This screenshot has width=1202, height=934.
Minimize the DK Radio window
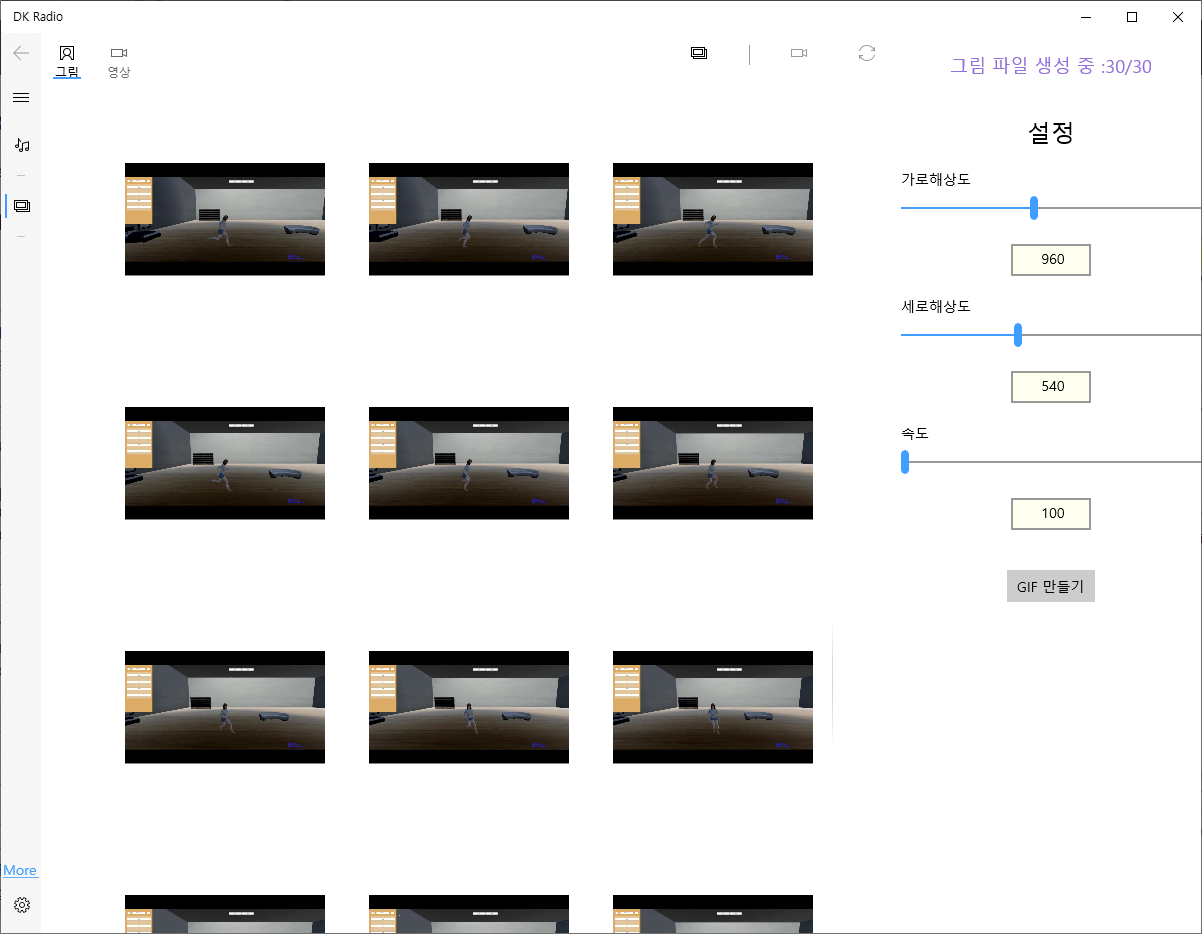1086,17
